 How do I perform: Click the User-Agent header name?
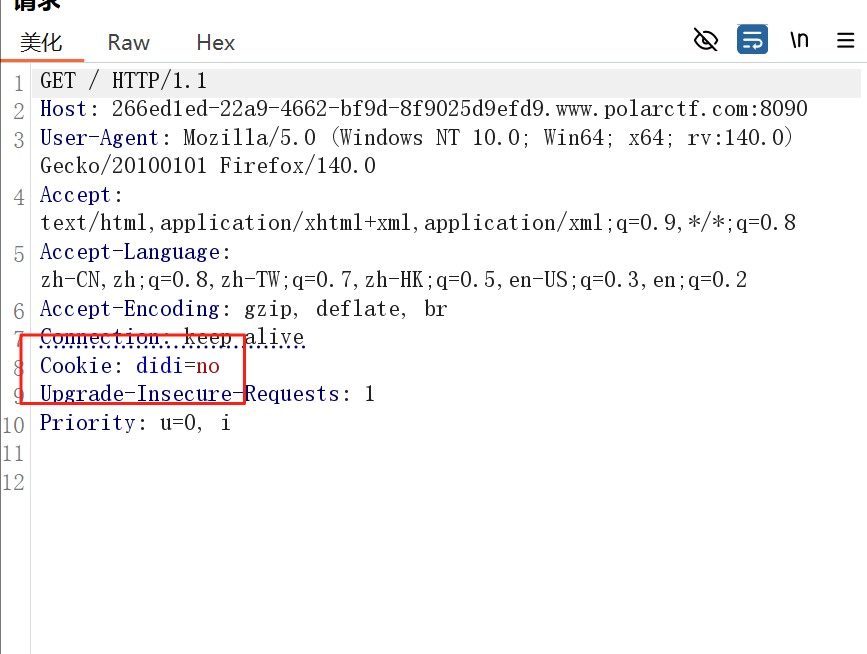(100, 138)
